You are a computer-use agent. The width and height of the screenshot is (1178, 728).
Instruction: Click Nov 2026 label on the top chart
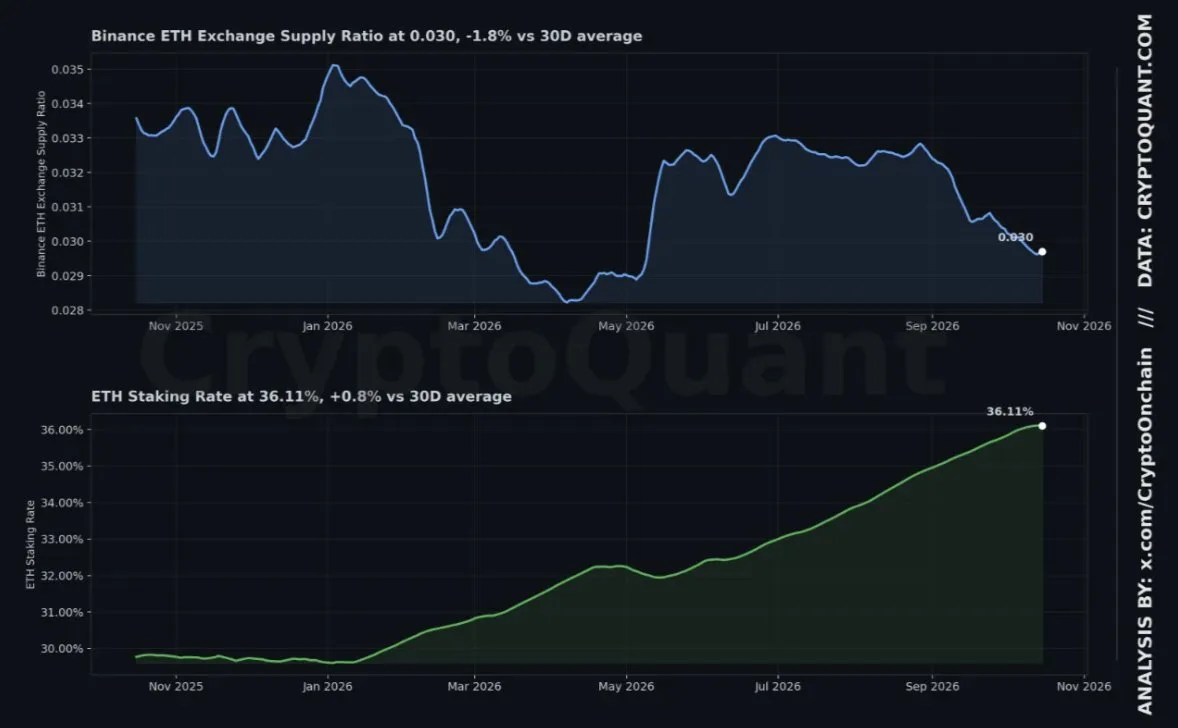pos(1083,326)
